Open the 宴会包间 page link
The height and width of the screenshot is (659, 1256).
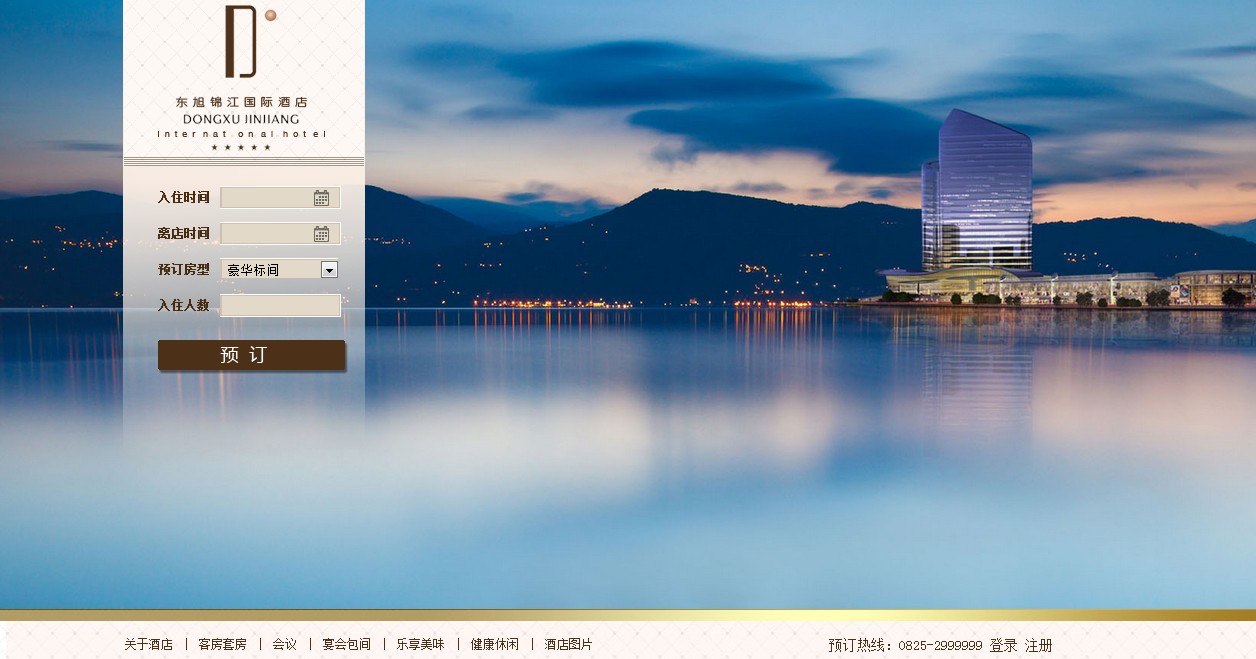346,645
